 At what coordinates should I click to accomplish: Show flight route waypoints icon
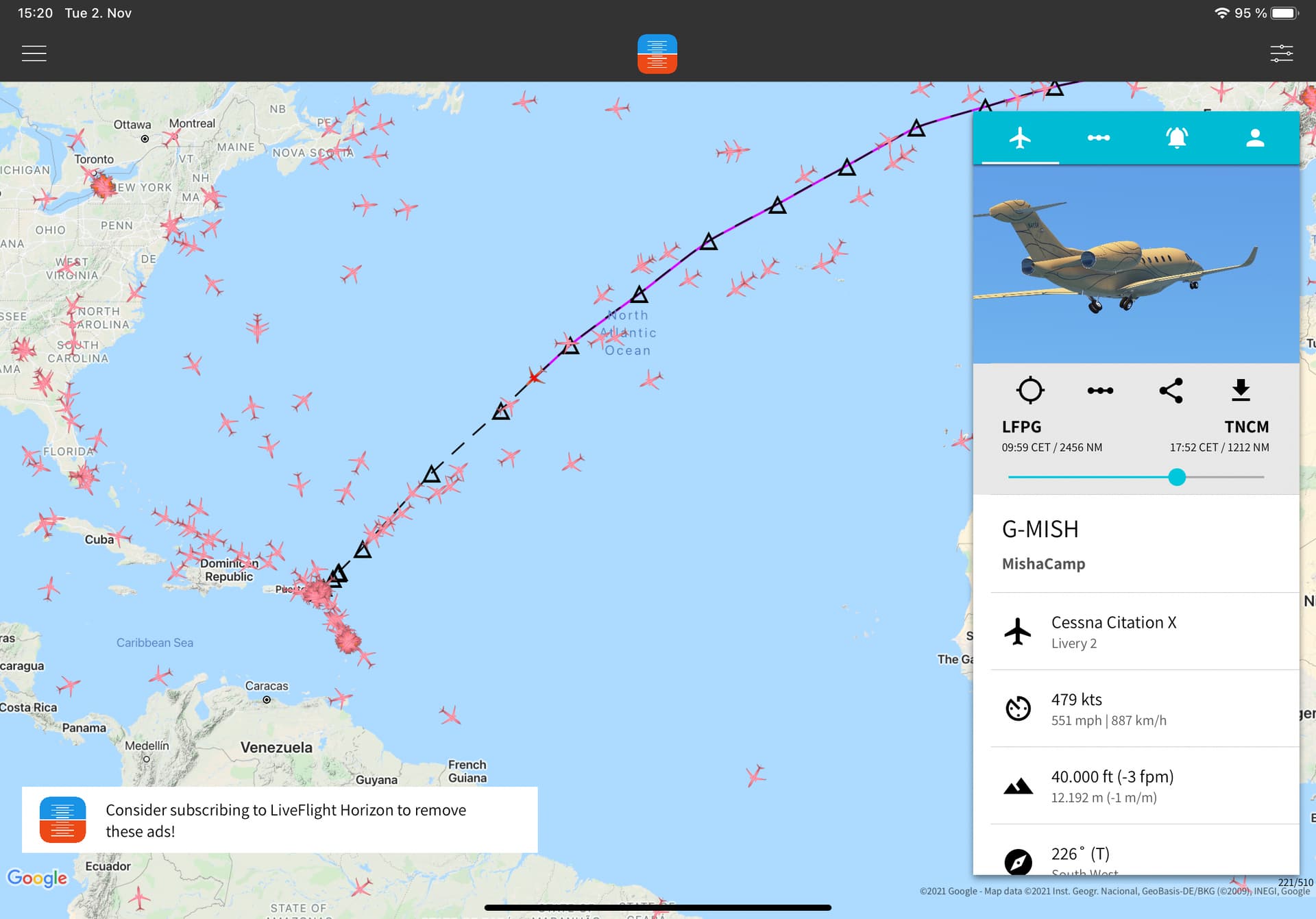coord(1100,391)
